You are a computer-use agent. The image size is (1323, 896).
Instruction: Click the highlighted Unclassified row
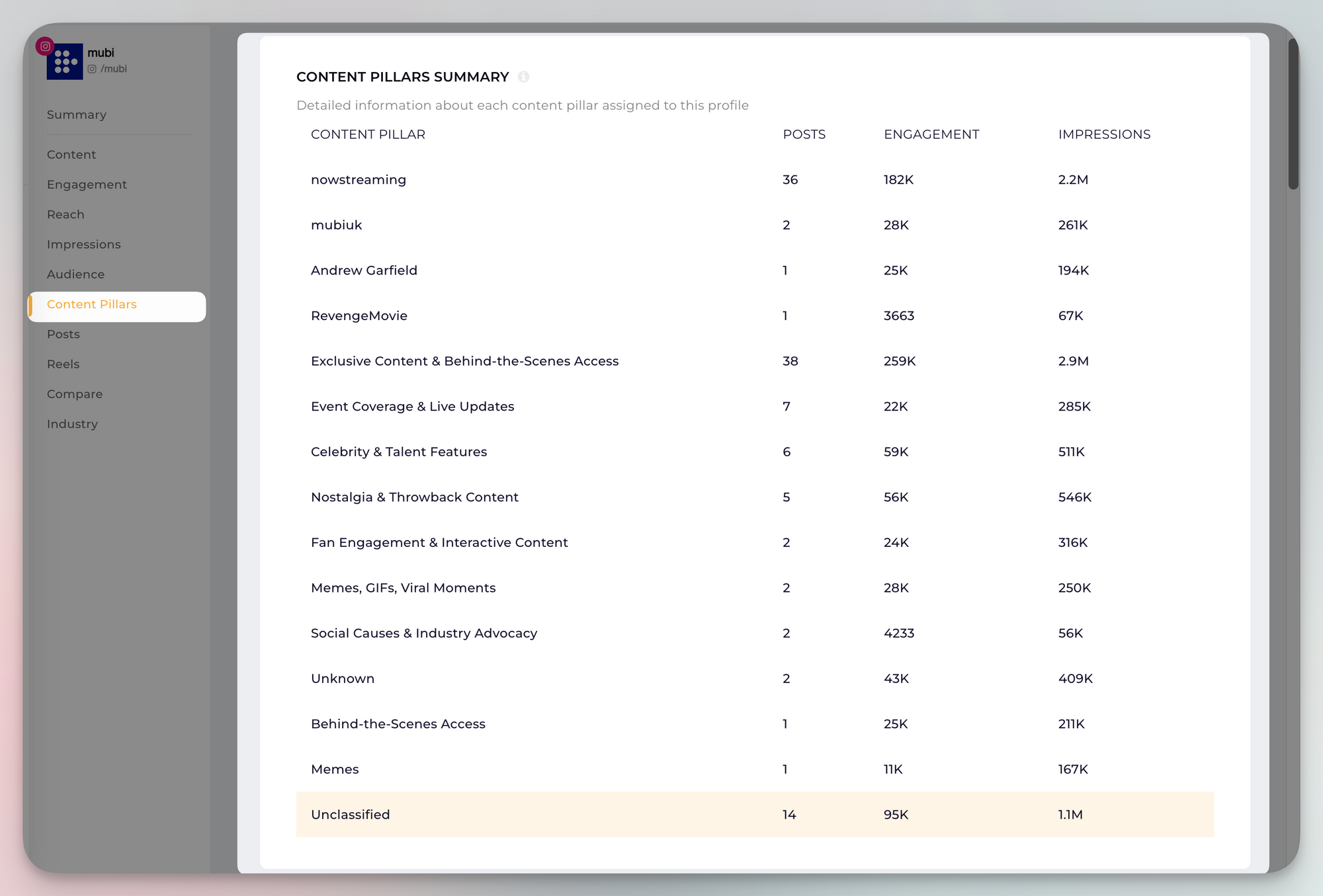coord(754,814)
